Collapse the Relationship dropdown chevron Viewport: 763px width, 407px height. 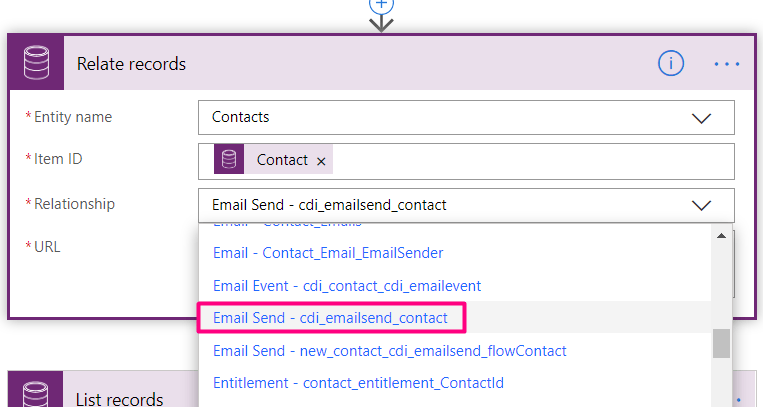click(702, 205)
